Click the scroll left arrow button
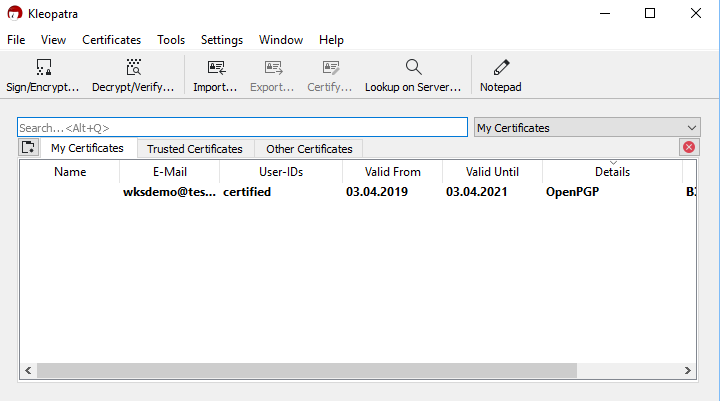 (x=28, y=370)
